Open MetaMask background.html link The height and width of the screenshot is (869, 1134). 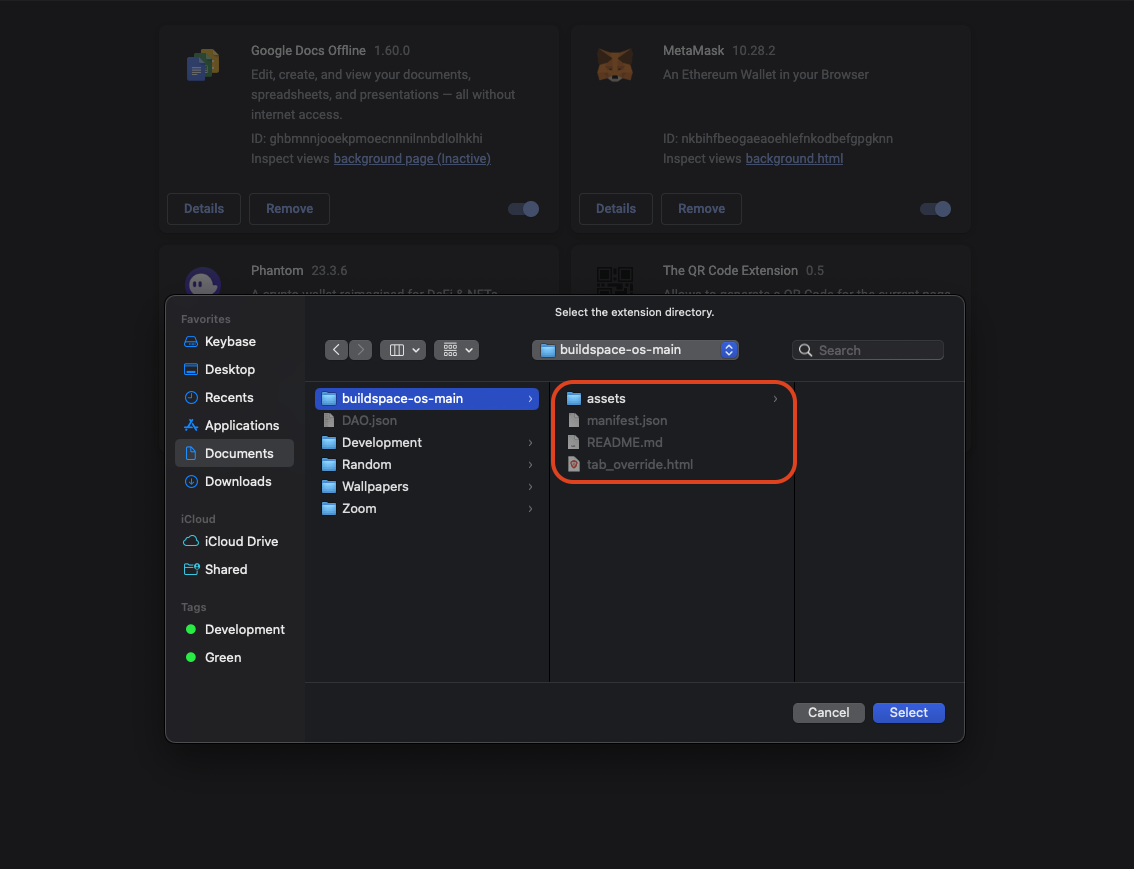click(794, 158)
